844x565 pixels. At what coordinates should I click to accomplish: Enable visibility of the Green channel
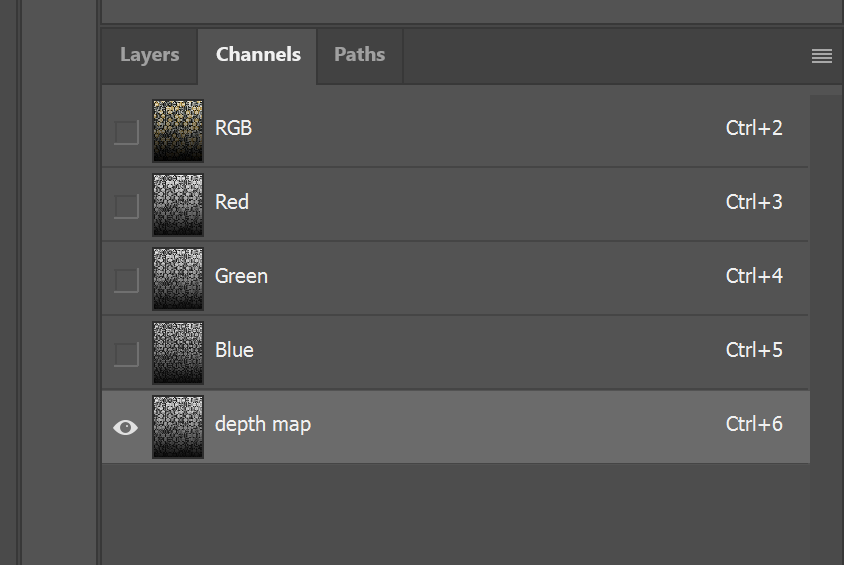pos(126,280)
